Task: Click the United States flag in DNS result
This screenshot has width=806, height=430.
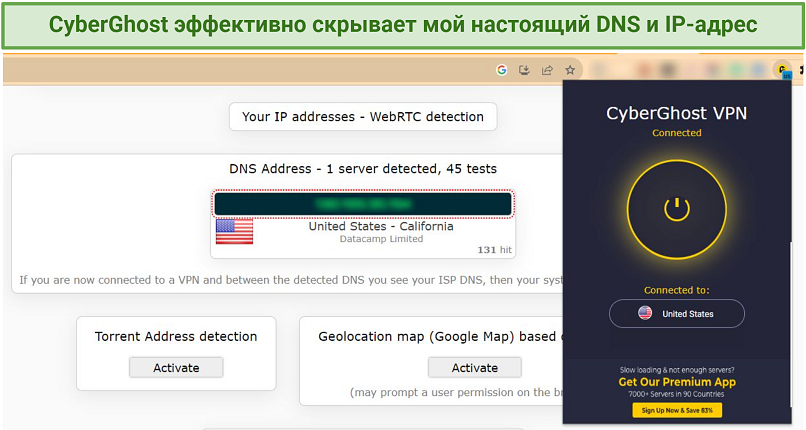Action: click(x=234, y=231)
